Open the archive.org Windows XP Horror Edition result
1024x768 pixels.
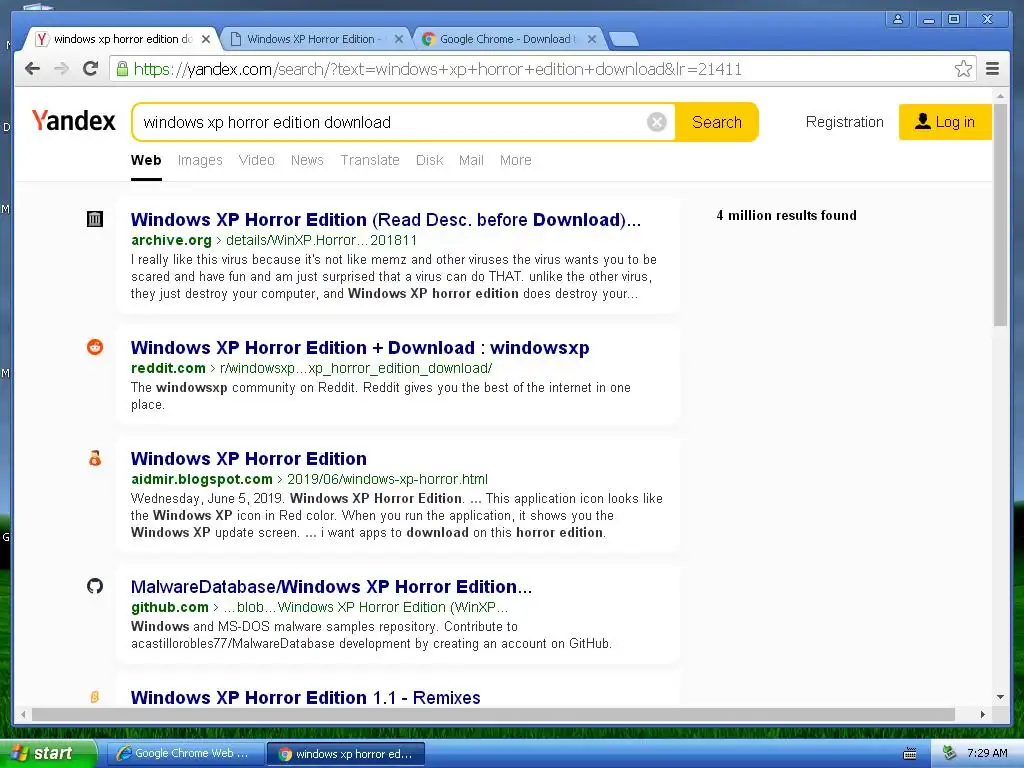click(x=385, y=219)
